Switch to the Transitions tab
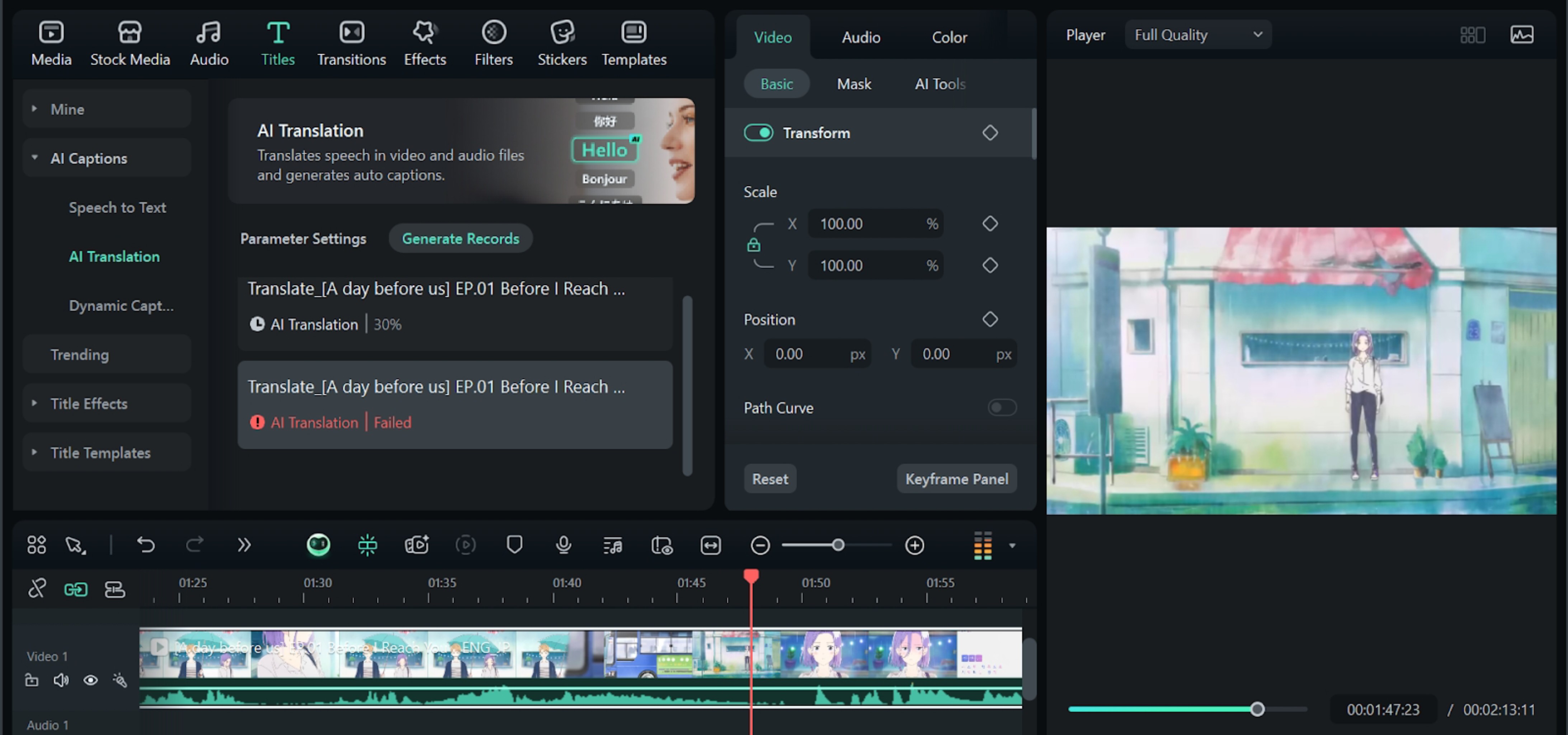 click(x=351, y=43)
